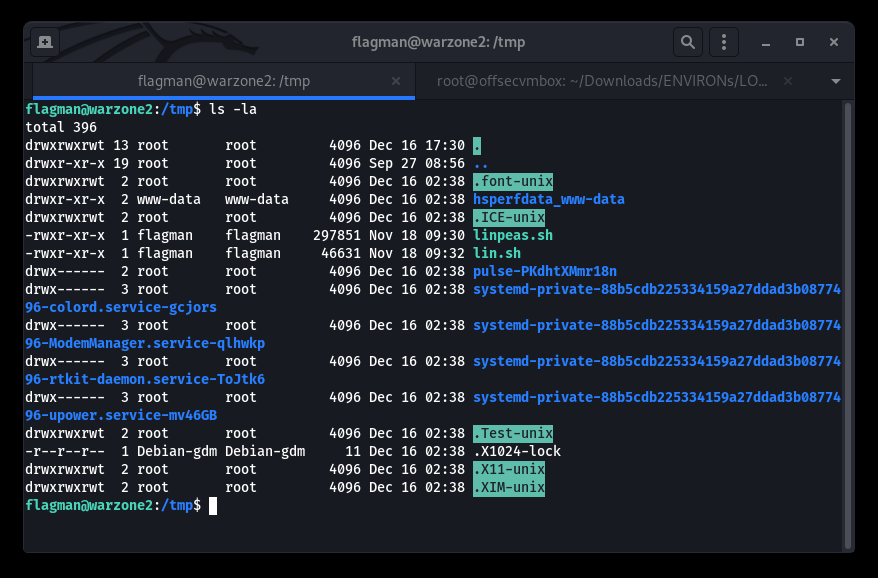
Task: Click the 96-ModemManager.service-qlhwkp text
Action: [x=145, y=343]
